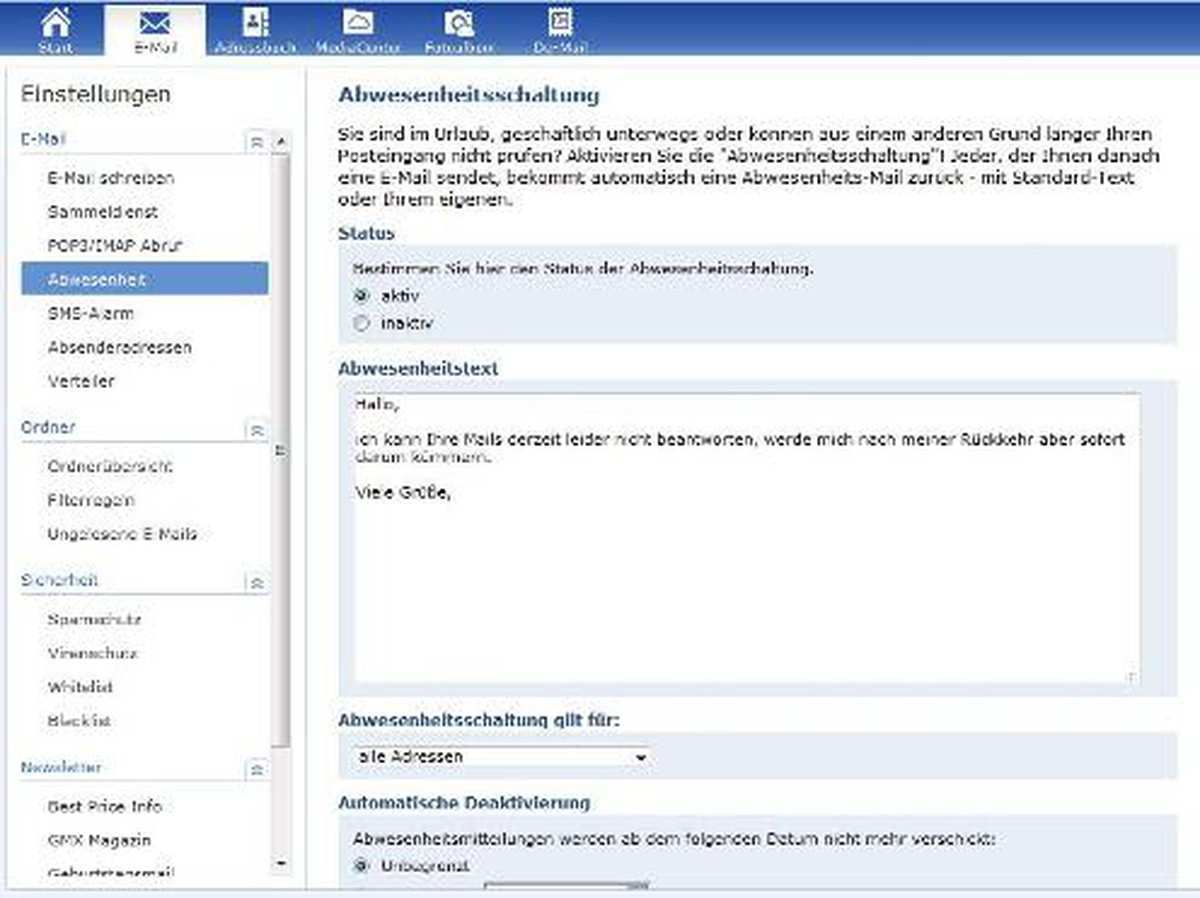
Task: Collapse the Newsletter settings section
Action: tap(257, 769)
